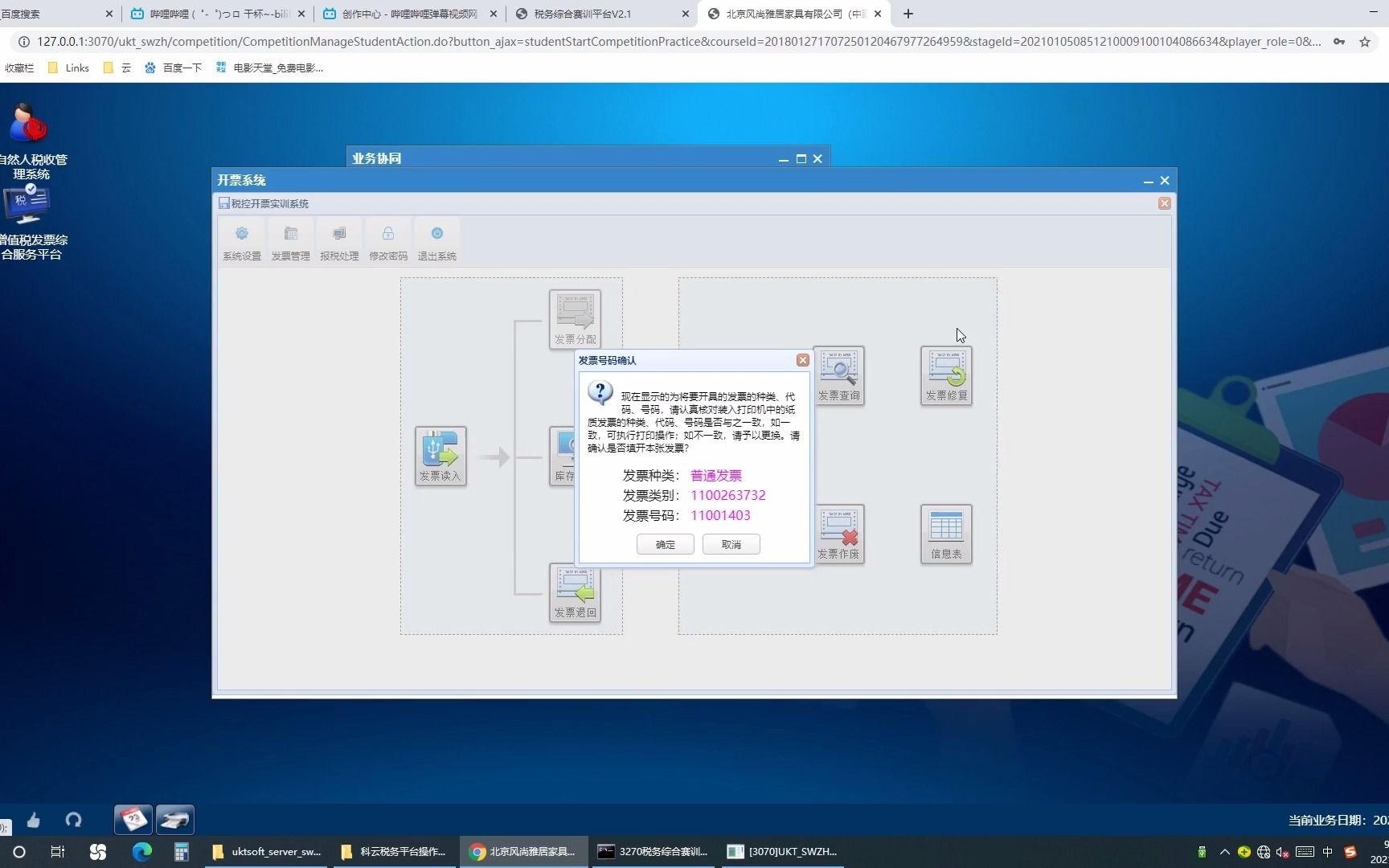Maximize the 业务协同 window

(801, 159)
